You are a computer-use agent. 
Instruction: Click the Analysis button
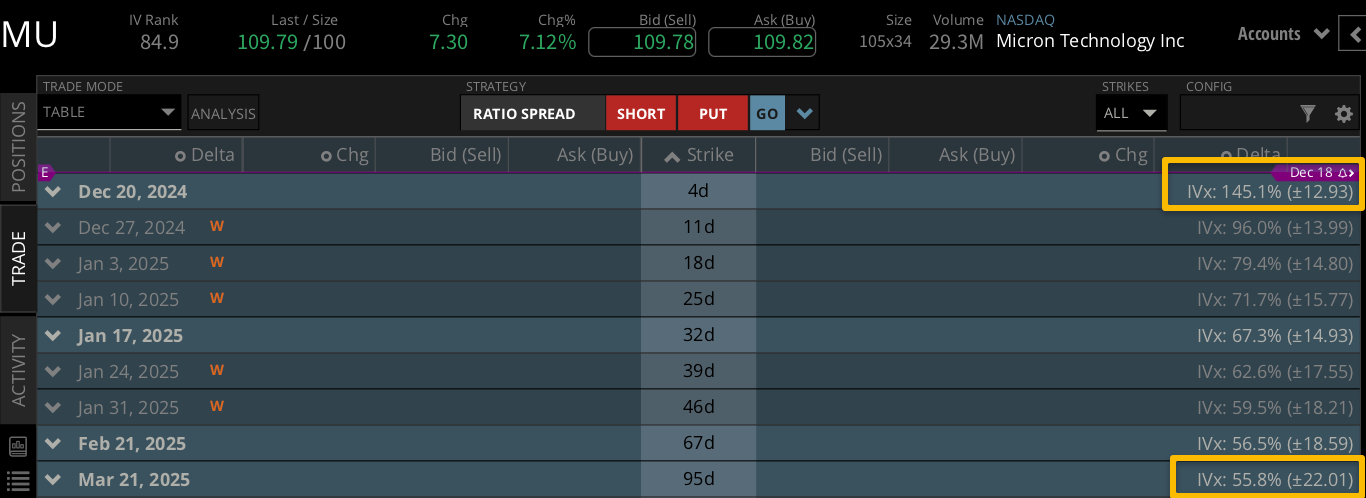(223, 114)
